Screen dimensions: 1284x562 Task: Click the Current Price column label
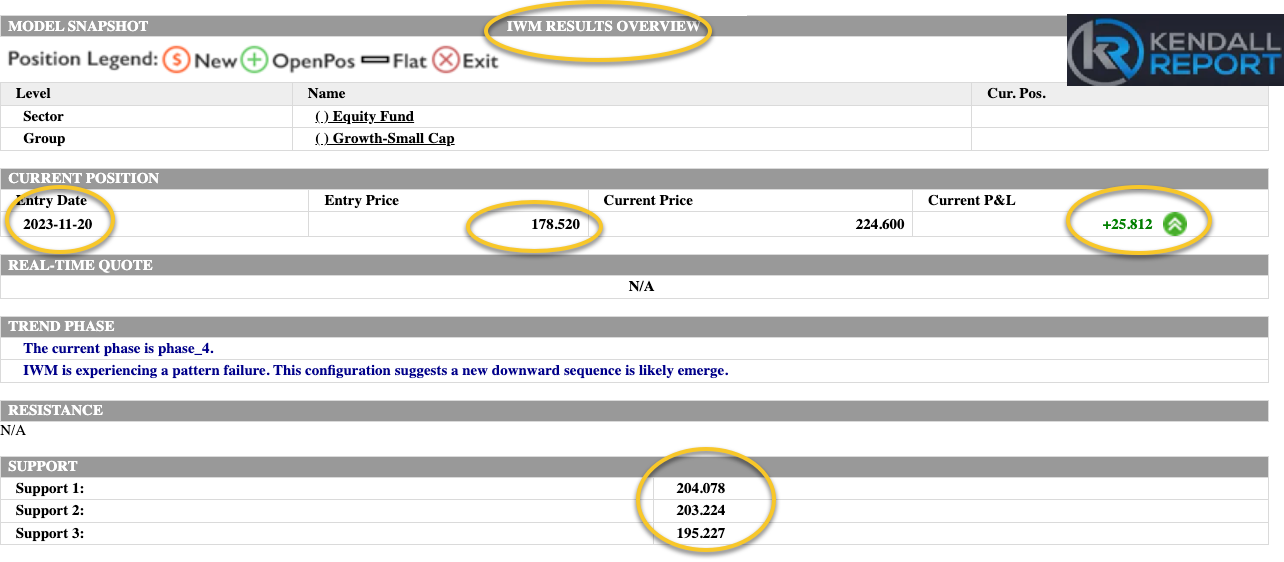coord(648,200)
